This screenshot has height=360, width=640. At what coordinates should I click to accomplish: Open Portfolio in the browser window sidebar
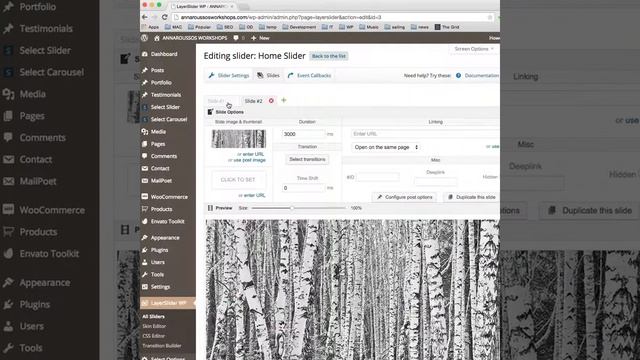pyautogui.click(x=161, y=82)
